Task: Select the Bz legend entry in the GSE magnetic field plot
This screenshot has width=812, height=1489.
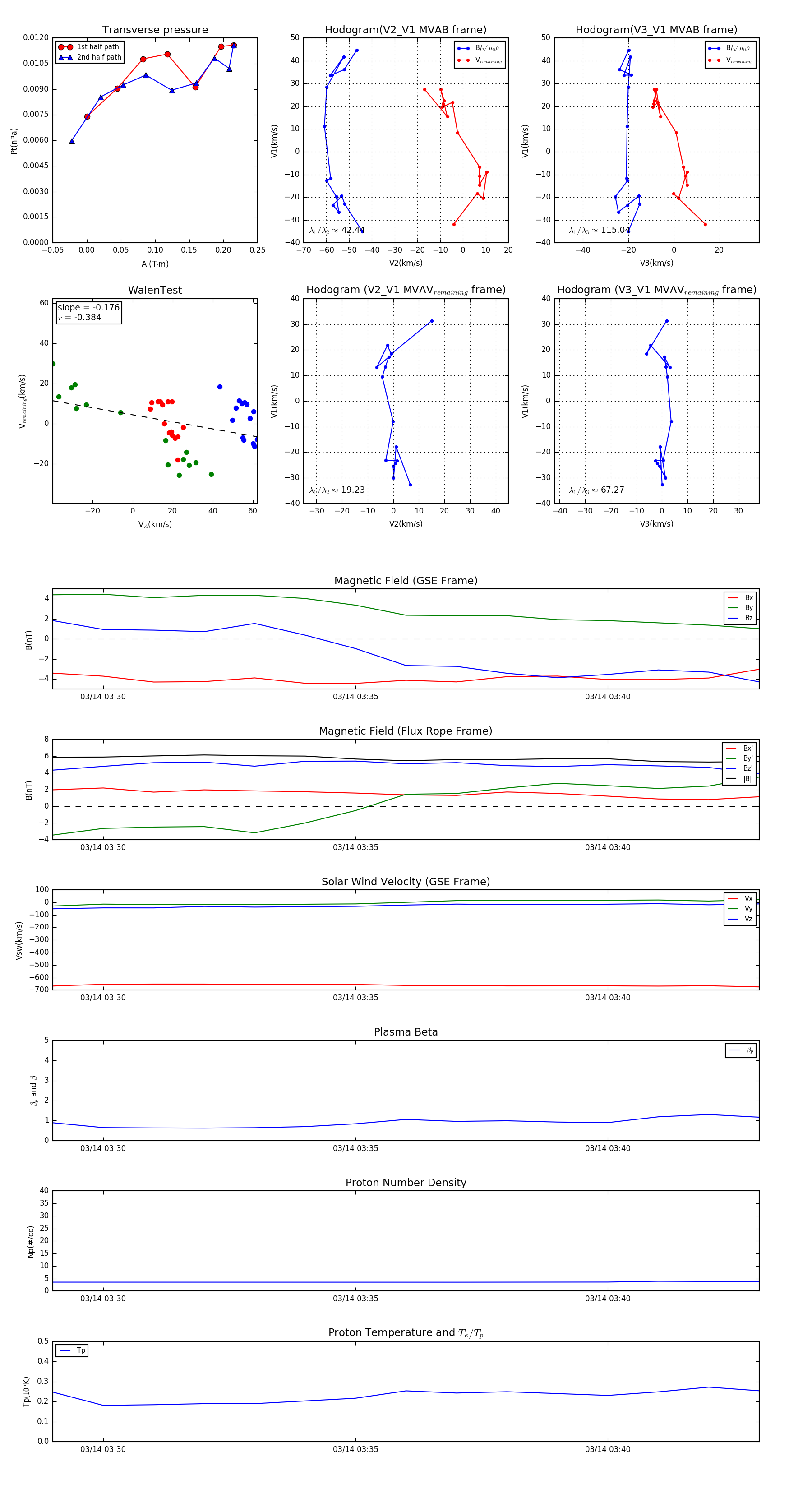Action: pyautogui.click(x=740, y=618)
